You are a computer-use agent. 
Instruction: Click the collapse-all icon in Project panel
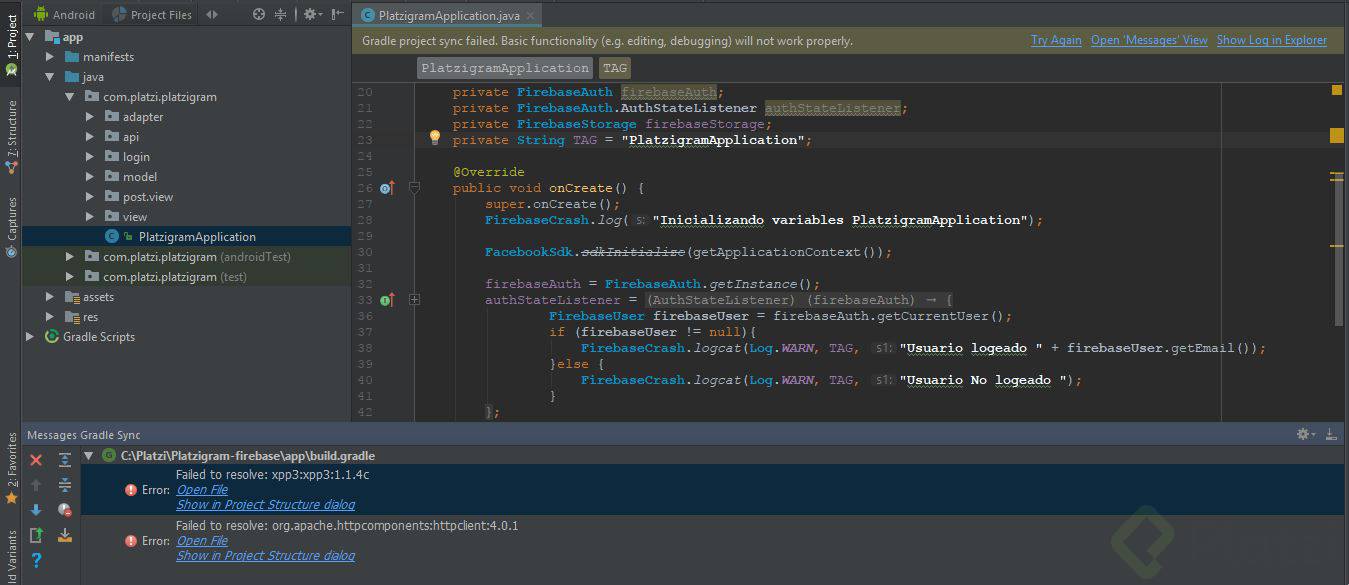(x=280, y=14)
